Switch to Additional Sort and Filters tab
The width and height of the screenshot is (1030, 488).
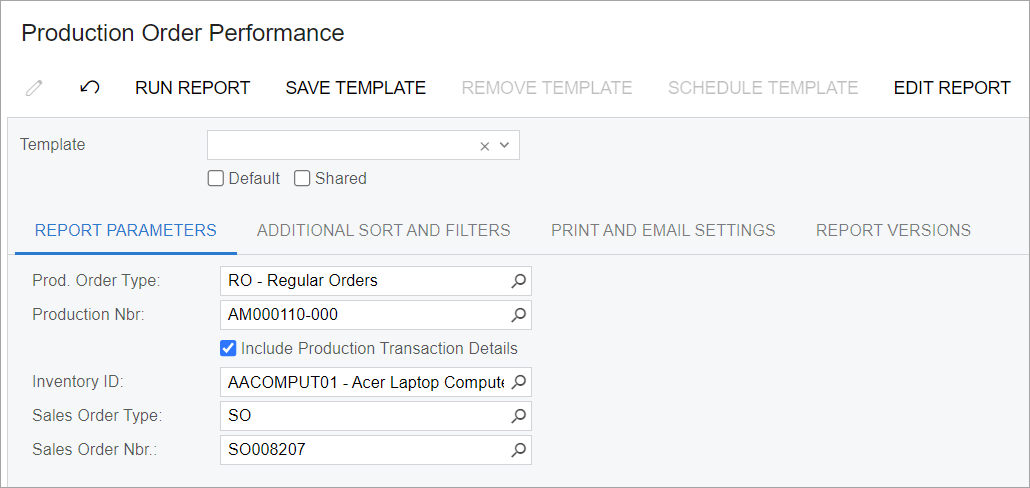383,230
